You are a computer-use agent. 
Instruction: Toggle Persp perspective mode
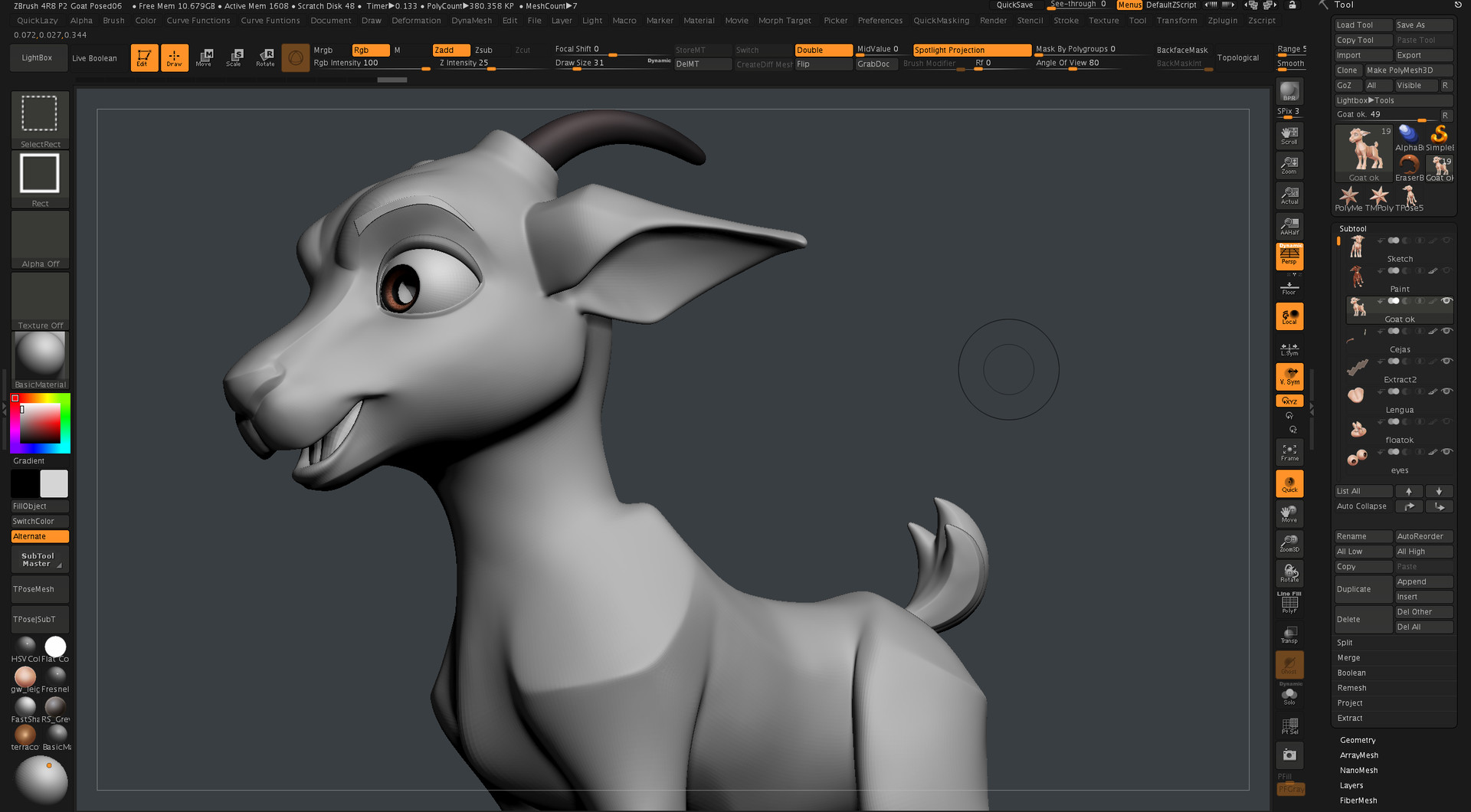point(1289,257)
